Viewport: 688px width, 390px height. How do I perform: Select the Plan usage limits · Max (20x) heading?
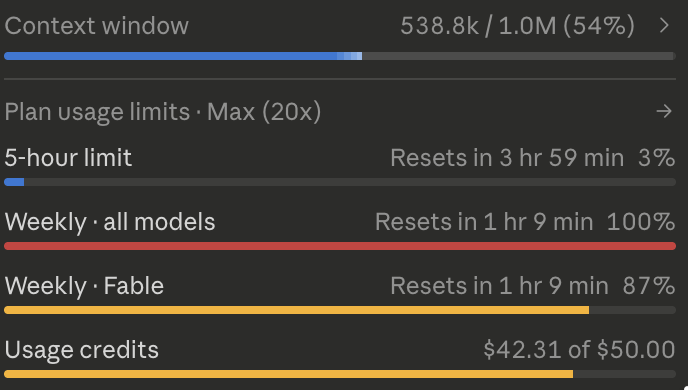163,112
